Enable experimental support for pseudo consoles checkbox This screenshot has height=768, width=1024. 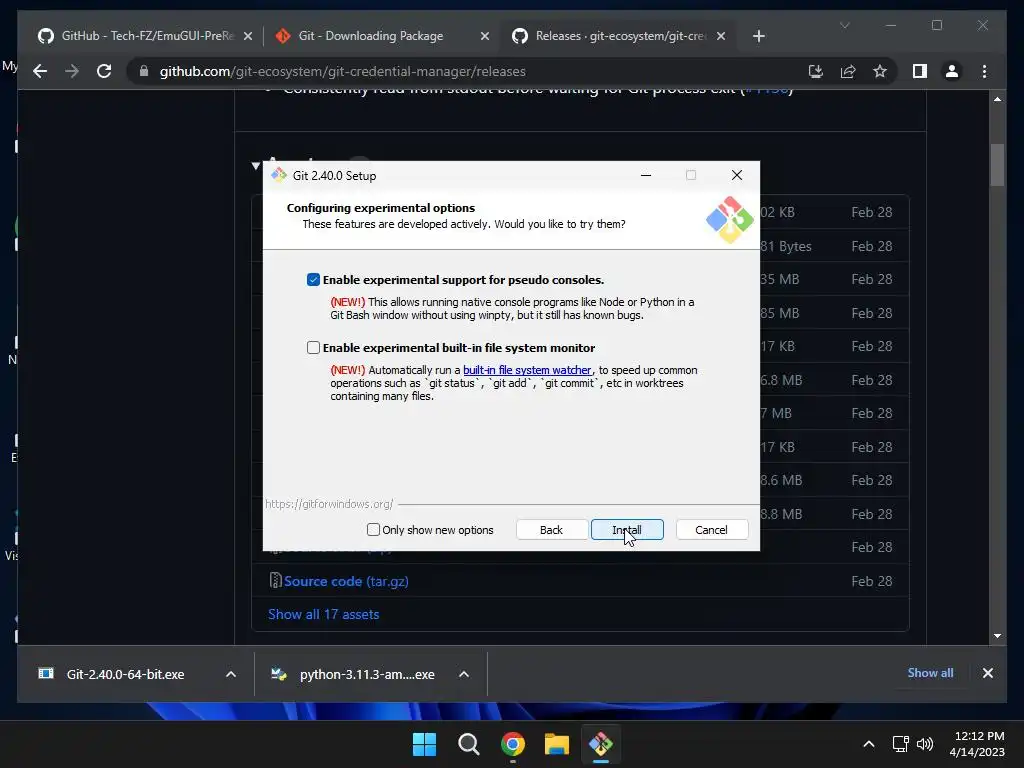point(313,280)
